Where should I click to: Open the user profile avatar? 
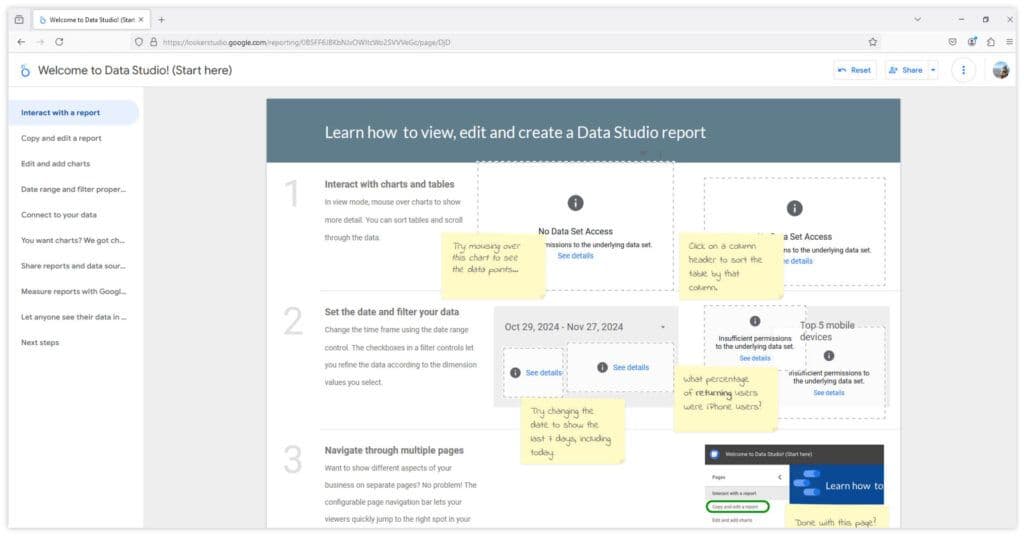1000,70
